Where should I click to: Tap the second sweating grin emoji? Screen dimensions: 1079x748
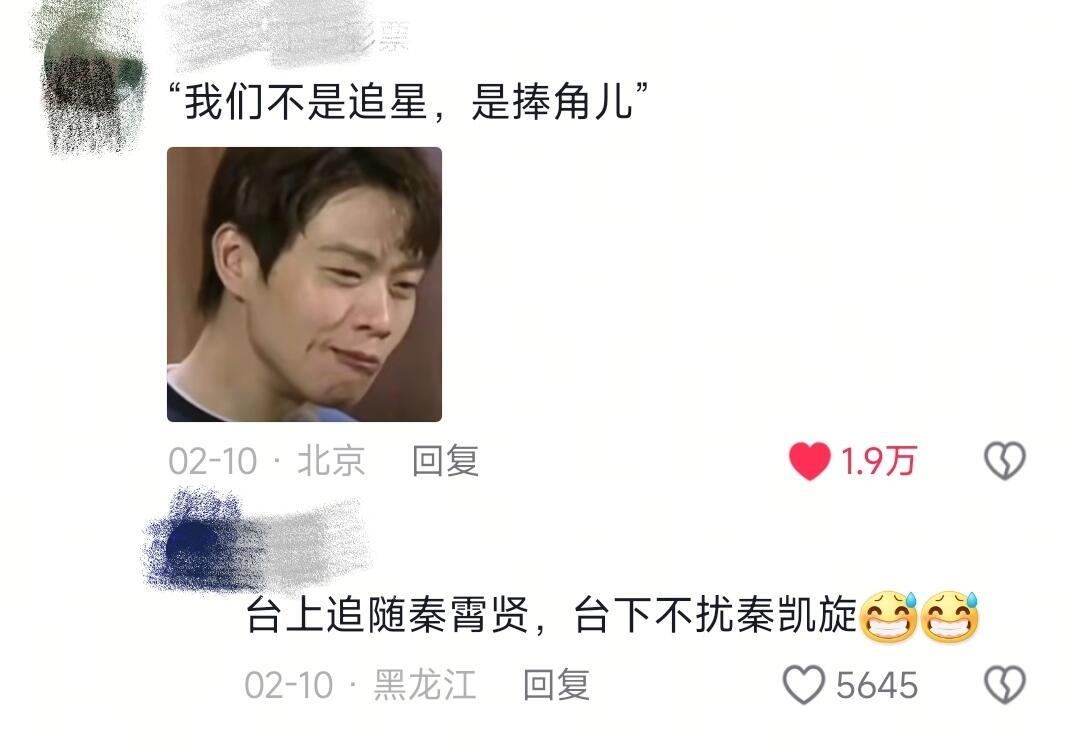click(950, 616)
